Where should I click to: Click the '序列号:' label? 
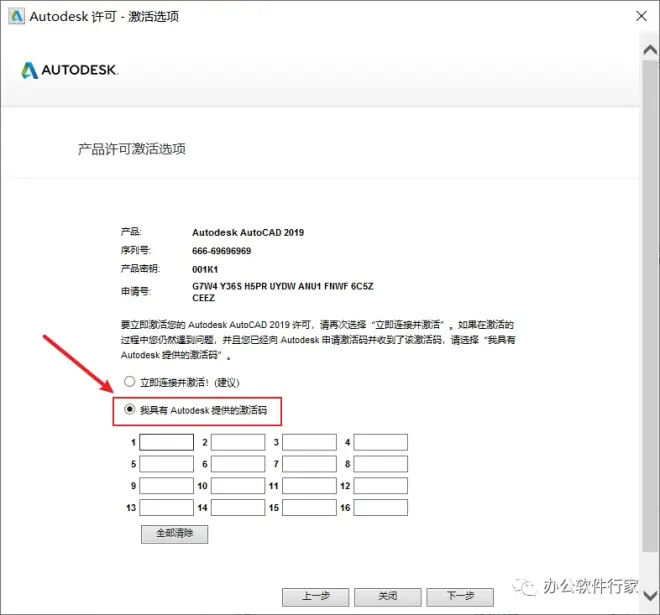click(136, 250)
